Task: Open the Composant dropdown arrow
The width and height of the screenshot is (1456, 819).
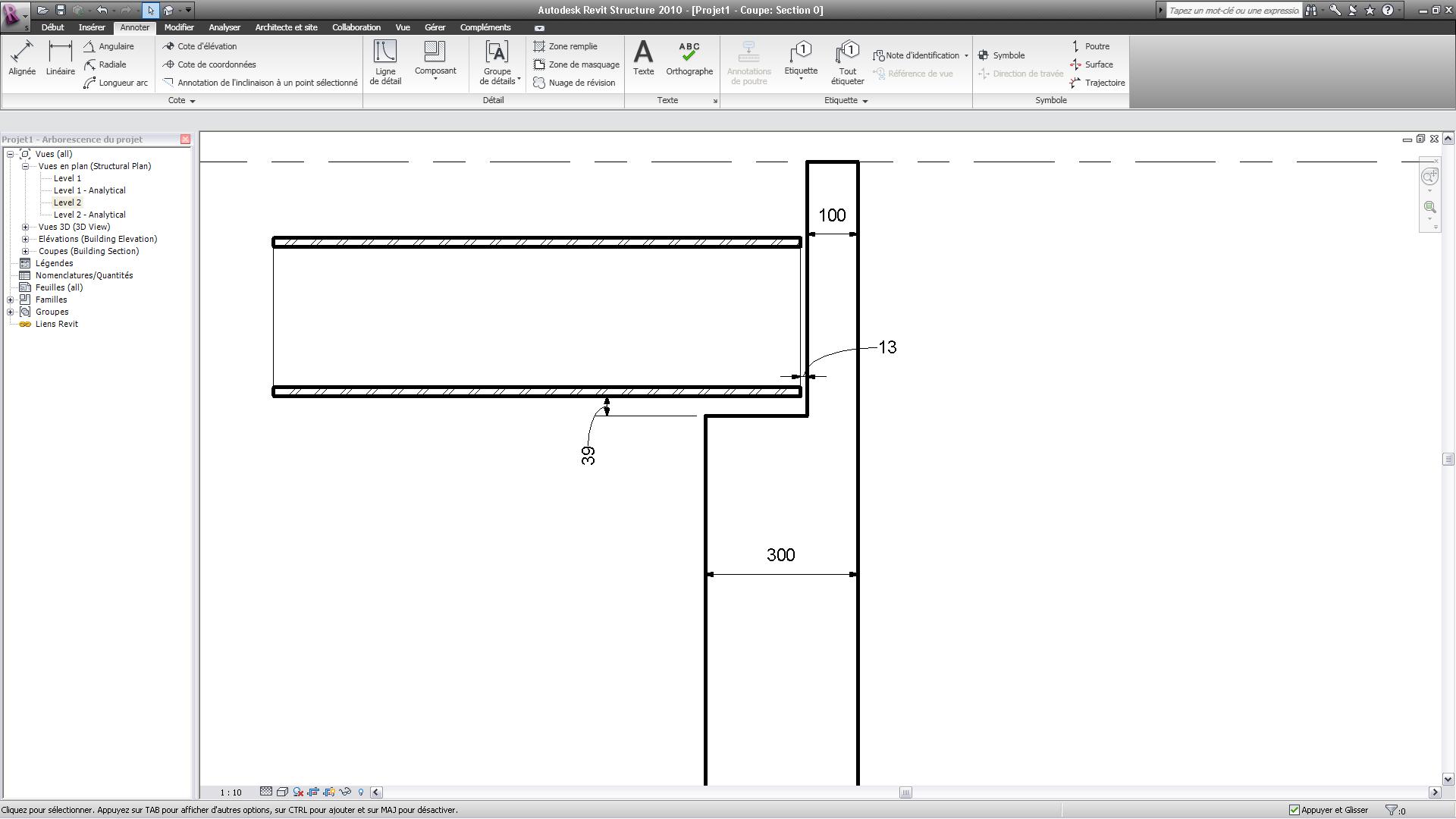Action: click(x=435, y=80)
